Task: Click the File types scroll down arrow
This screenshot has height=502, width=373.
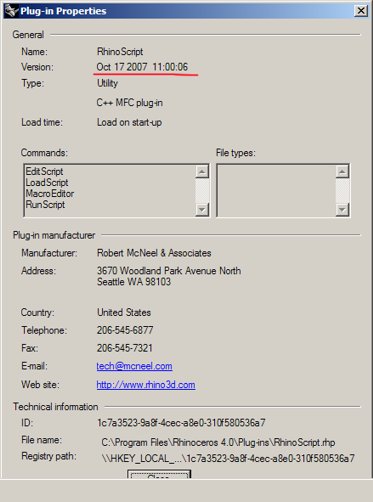Action: pyautogui.click(x=342, y=210)
